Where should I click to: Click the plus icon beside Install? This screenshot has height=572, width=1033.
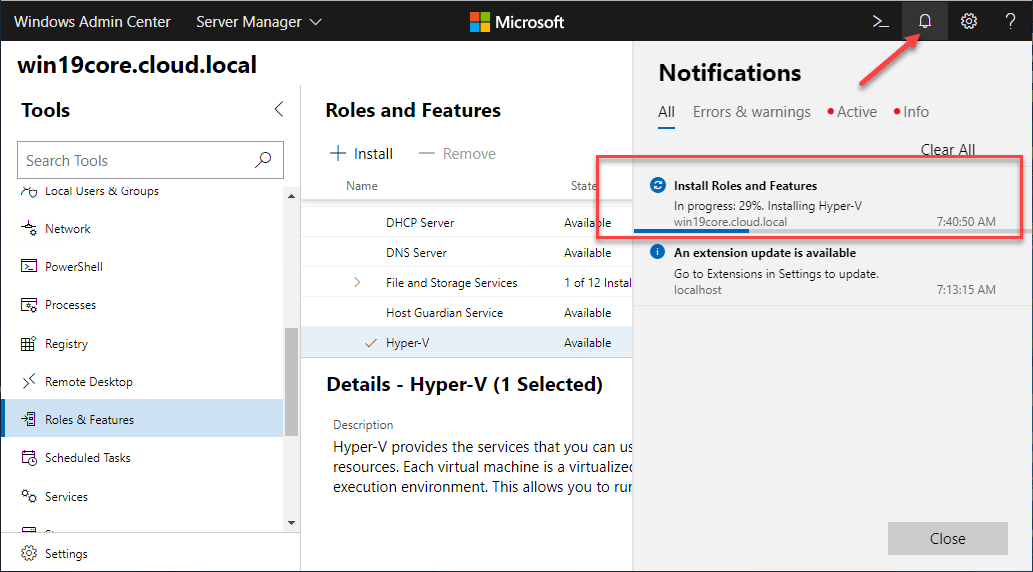[337, 154]
